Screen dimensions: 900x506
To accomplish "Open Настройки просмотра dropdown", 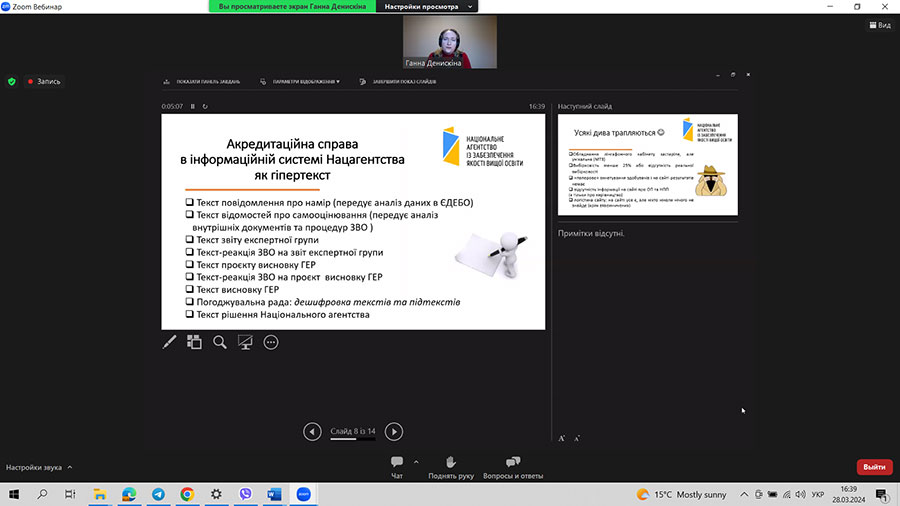I will tap(427, 6).
